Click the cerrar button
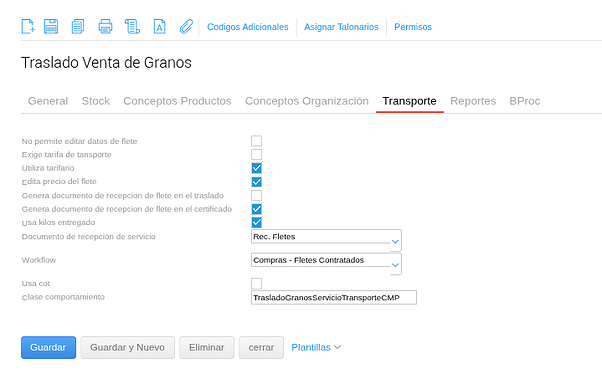Viewport: 602px width, 384px height. [x=261, y=348]
